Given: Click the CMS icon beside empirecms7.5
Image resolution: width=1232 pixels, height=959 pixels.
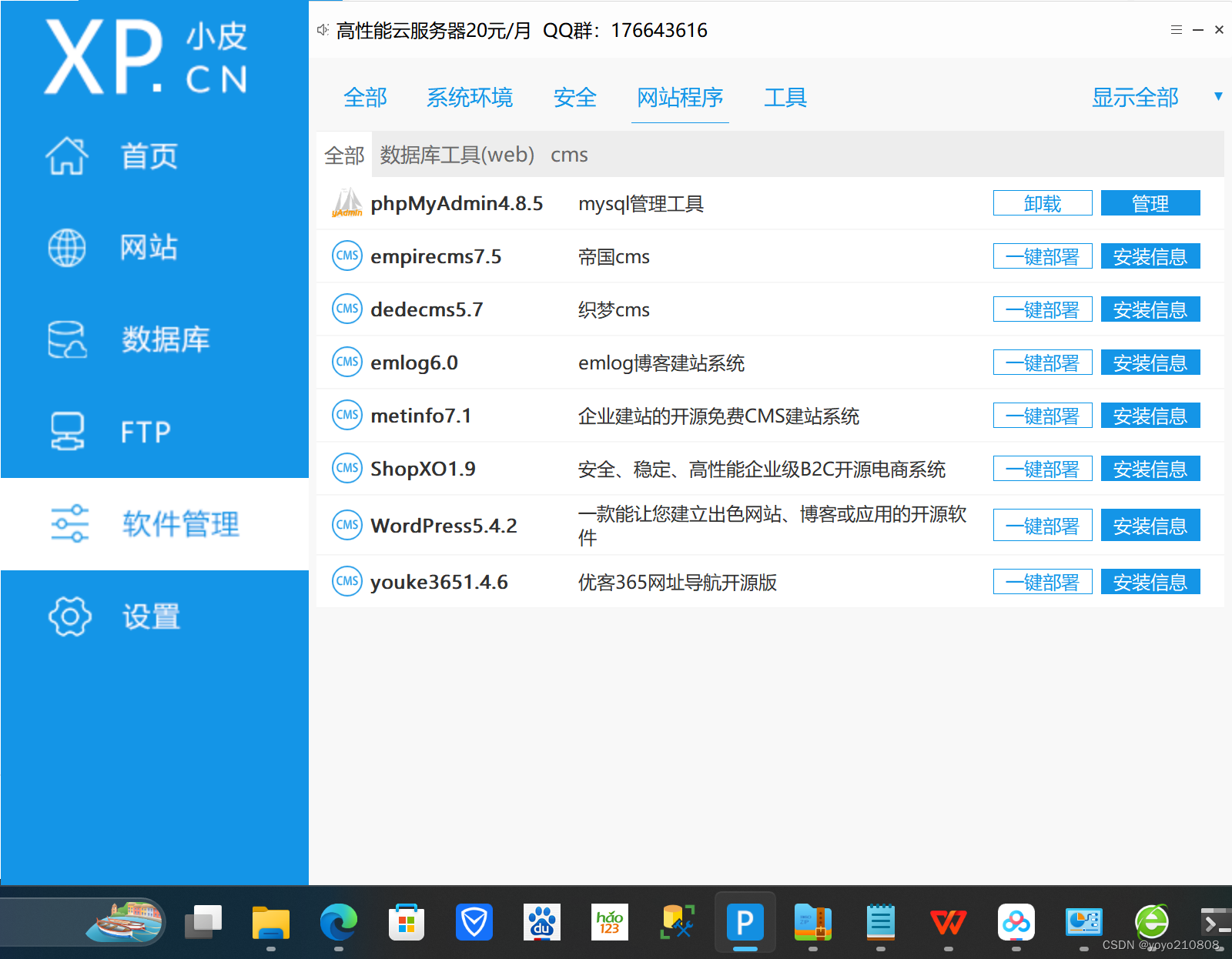Looking at the screenshot, I should [x=347, y=256].
